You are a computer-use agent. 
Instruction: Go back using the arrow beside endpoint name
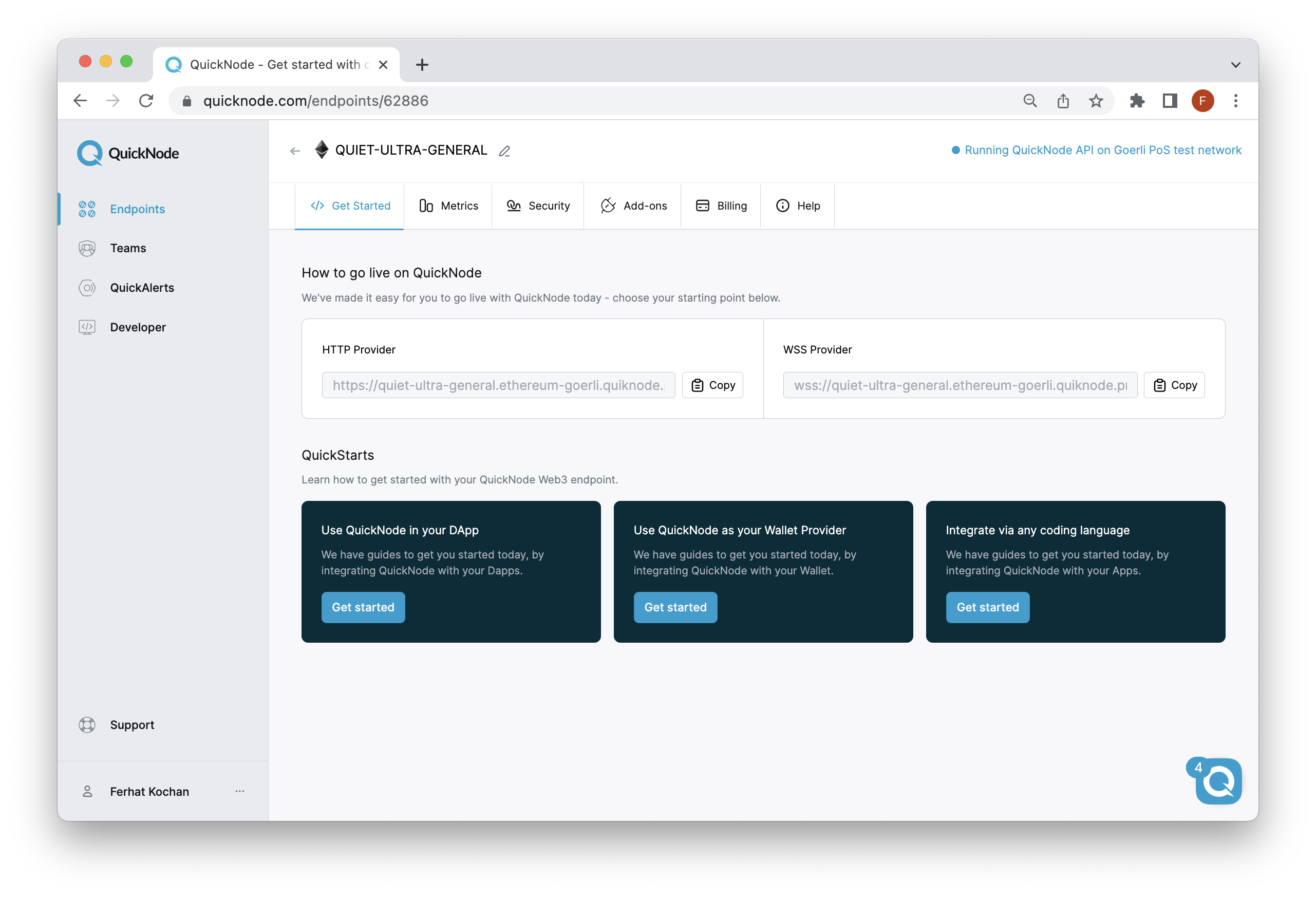point(295,151)
